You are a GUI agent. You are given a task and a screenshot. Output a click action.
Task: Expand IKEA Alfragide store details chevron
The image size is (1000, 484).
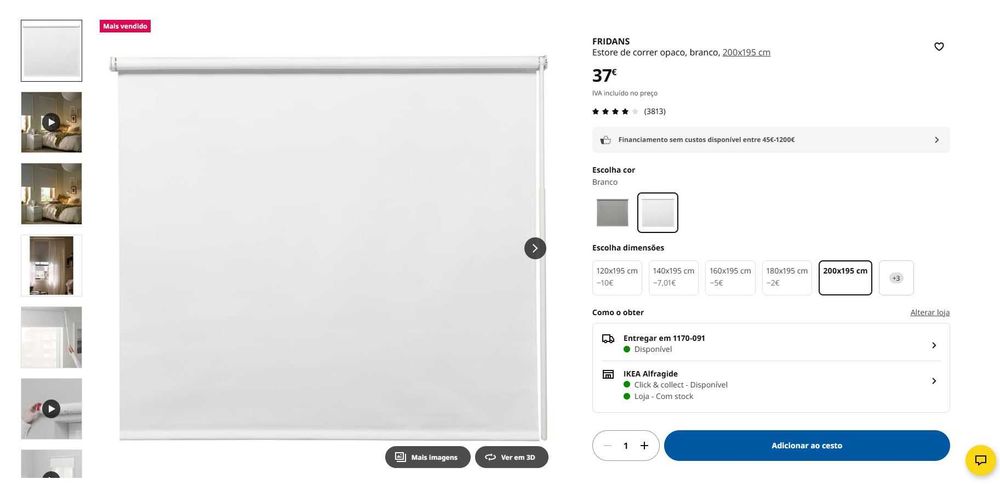(934, 381)
